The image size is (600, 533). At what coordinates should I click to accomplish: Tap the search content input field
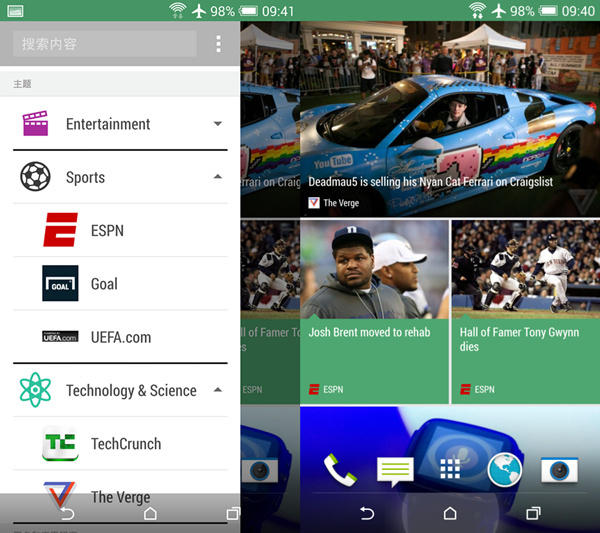pyautogui.click(x=104, y=44)
